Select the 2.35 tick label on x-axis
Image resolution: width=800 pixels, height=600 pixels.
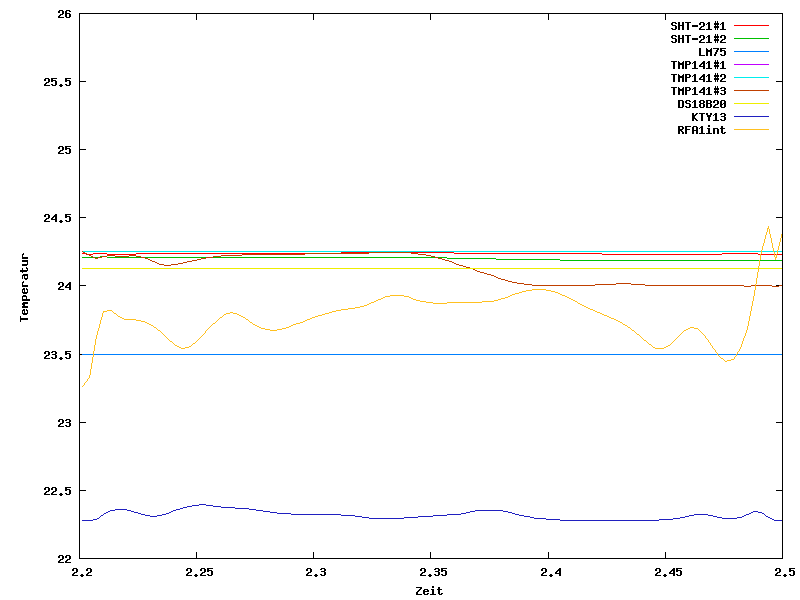(430, 572)
